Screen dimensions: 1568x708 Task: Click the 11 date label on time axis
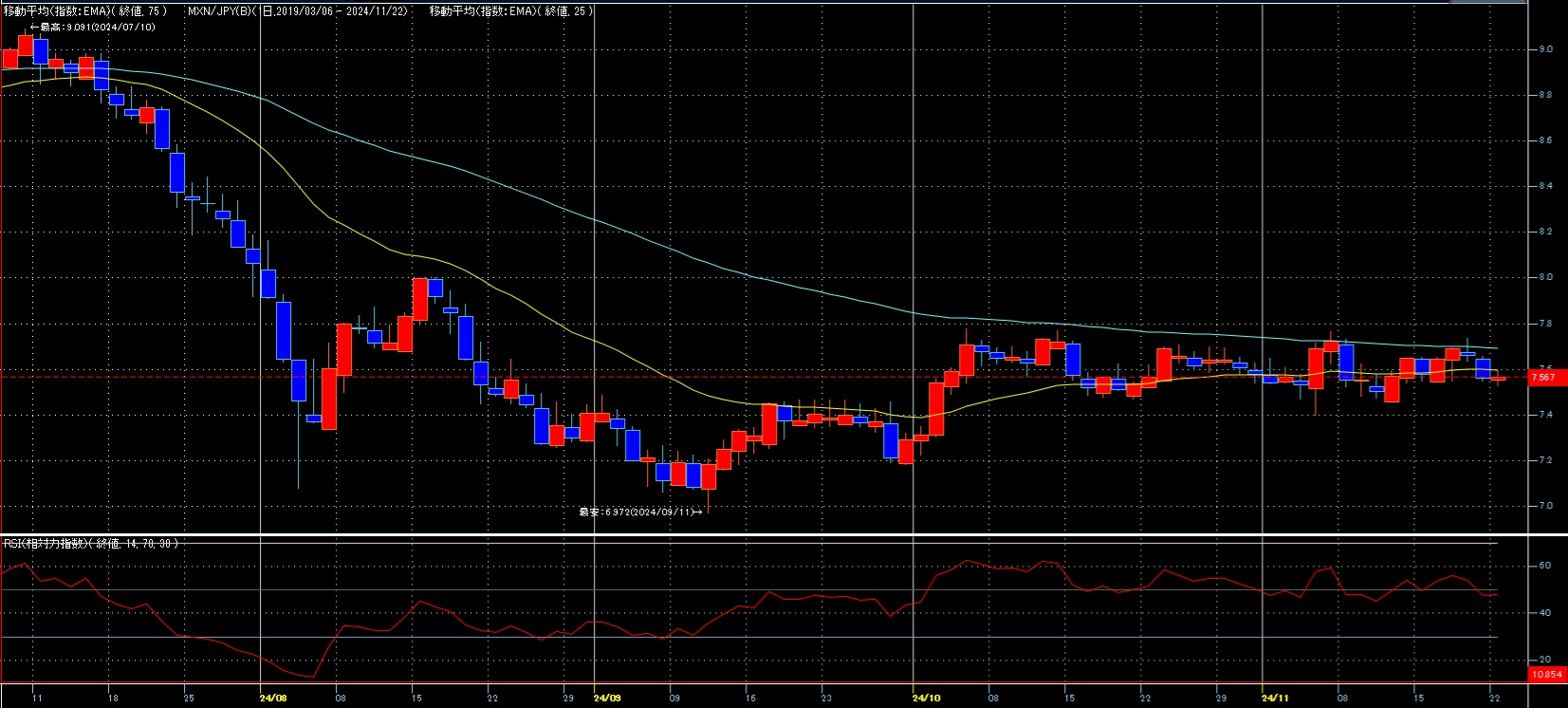37,699
